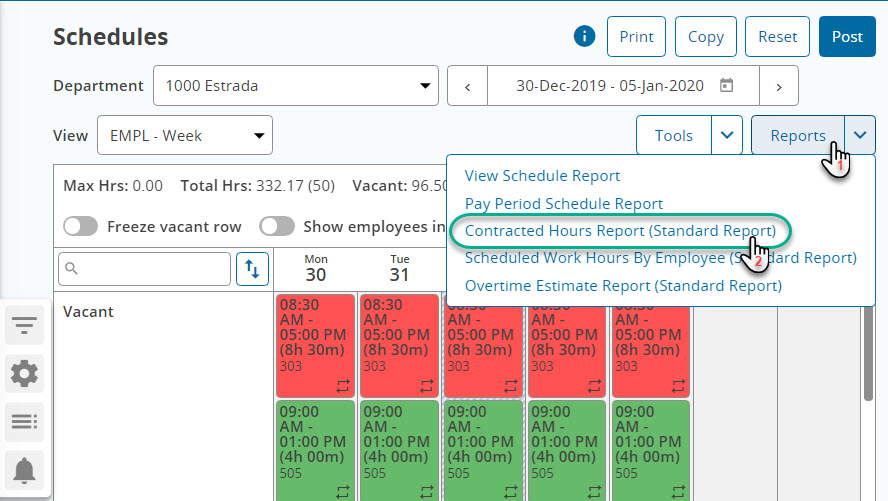Click repeat icon on Monday green 09:00 shift
This screenshot has height=501, width=888.
343,492
